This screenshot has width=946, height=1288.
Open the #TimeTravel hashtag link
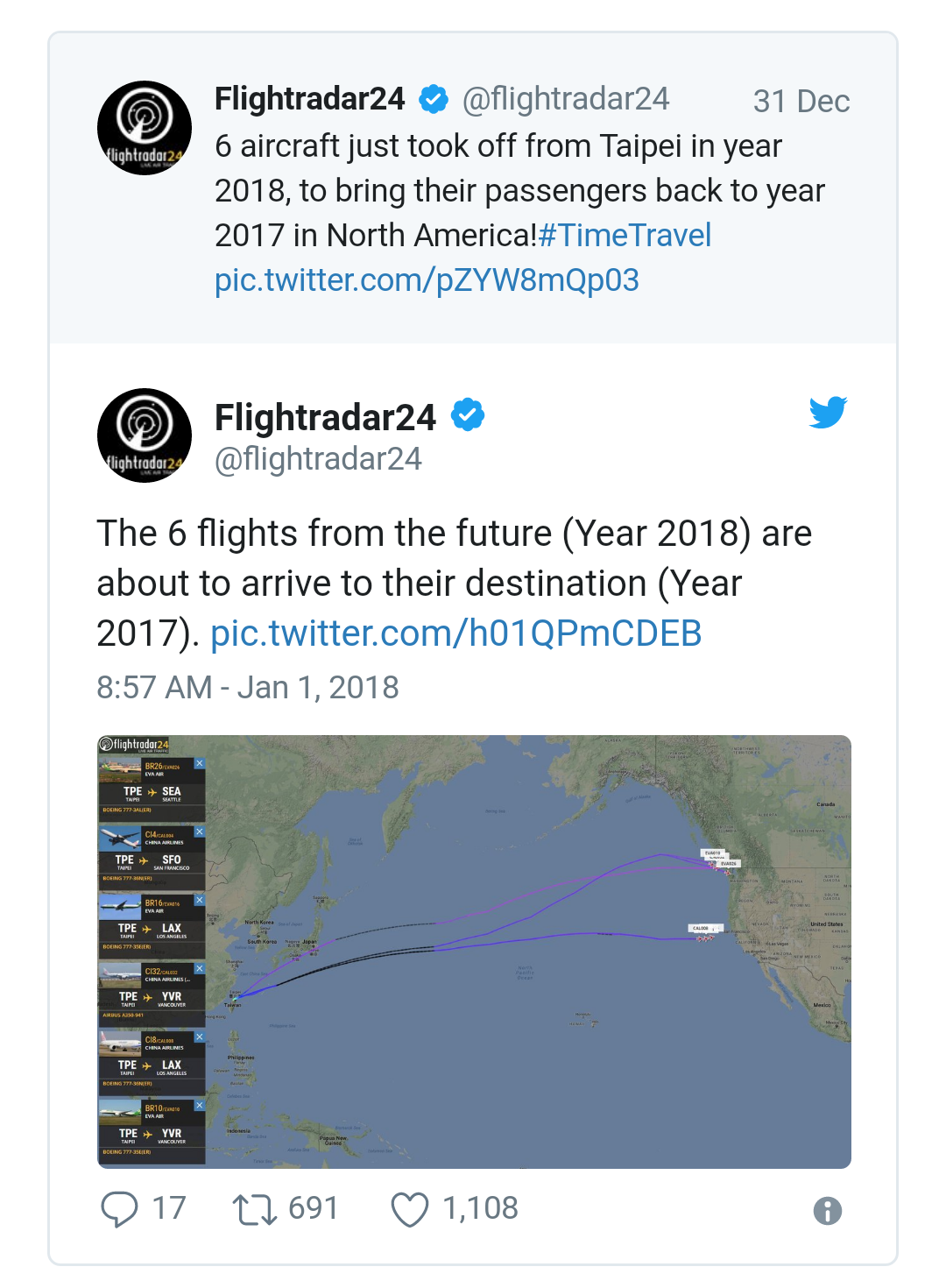[x=625, y=236]
